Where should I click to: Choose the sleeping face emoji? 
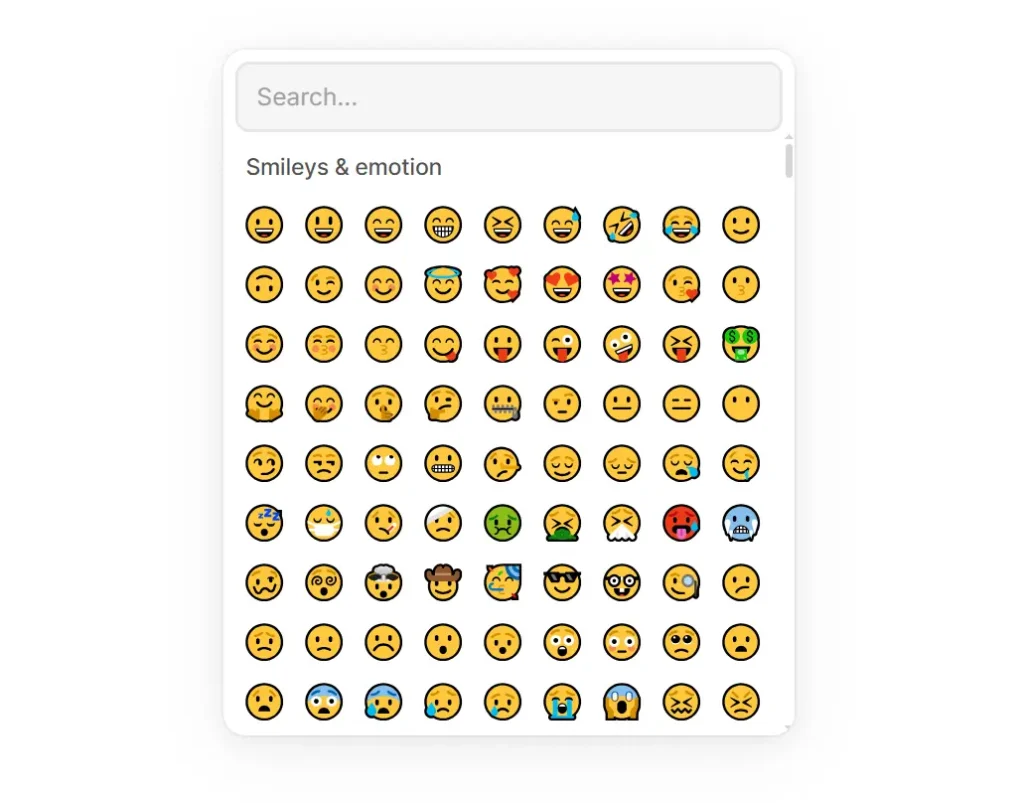[263, 523]
